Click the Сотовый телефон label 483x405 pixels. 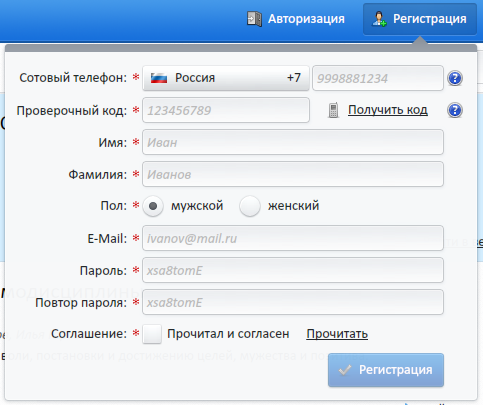(73, 78)
